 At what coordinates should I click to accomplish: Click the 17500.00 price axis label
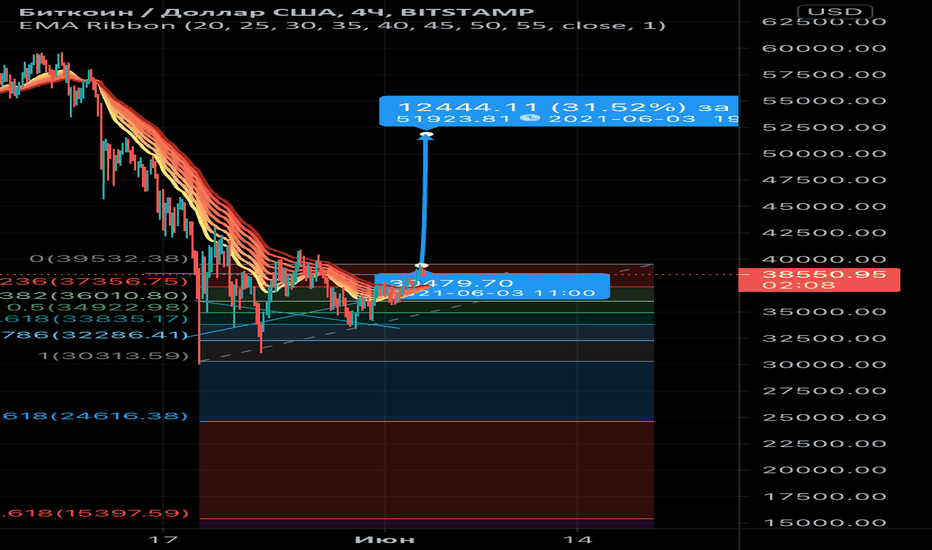pyautogui.click(x=824, y=496)
